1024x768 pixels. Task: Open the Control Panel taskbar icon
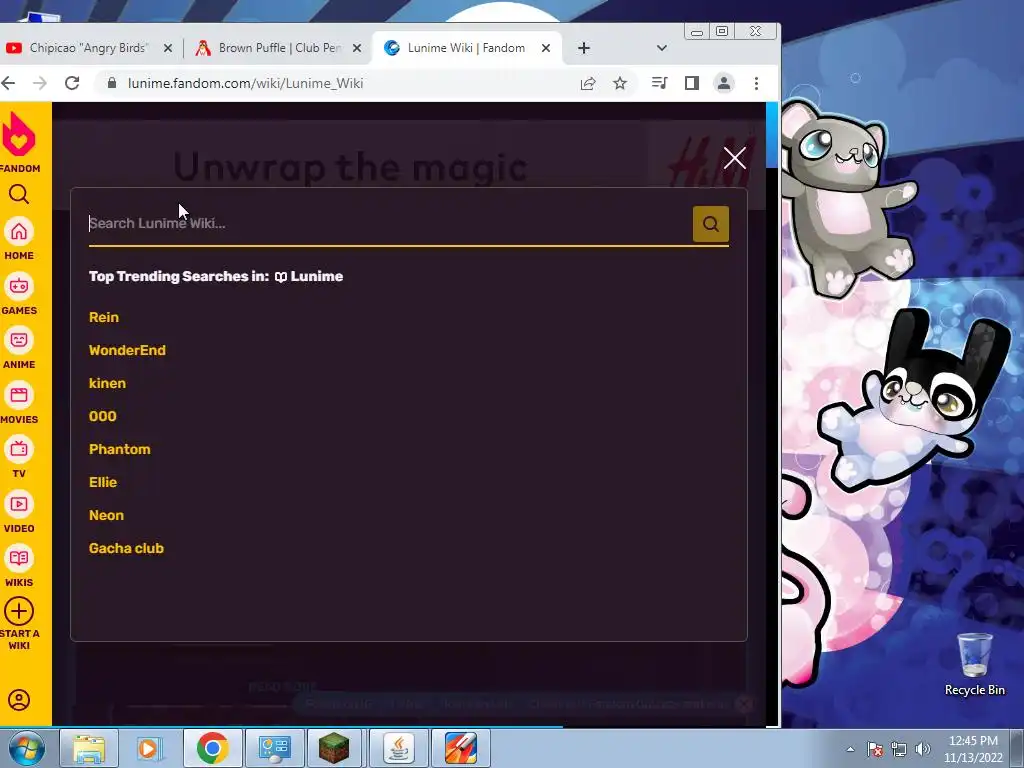click(x=274, y=748)
